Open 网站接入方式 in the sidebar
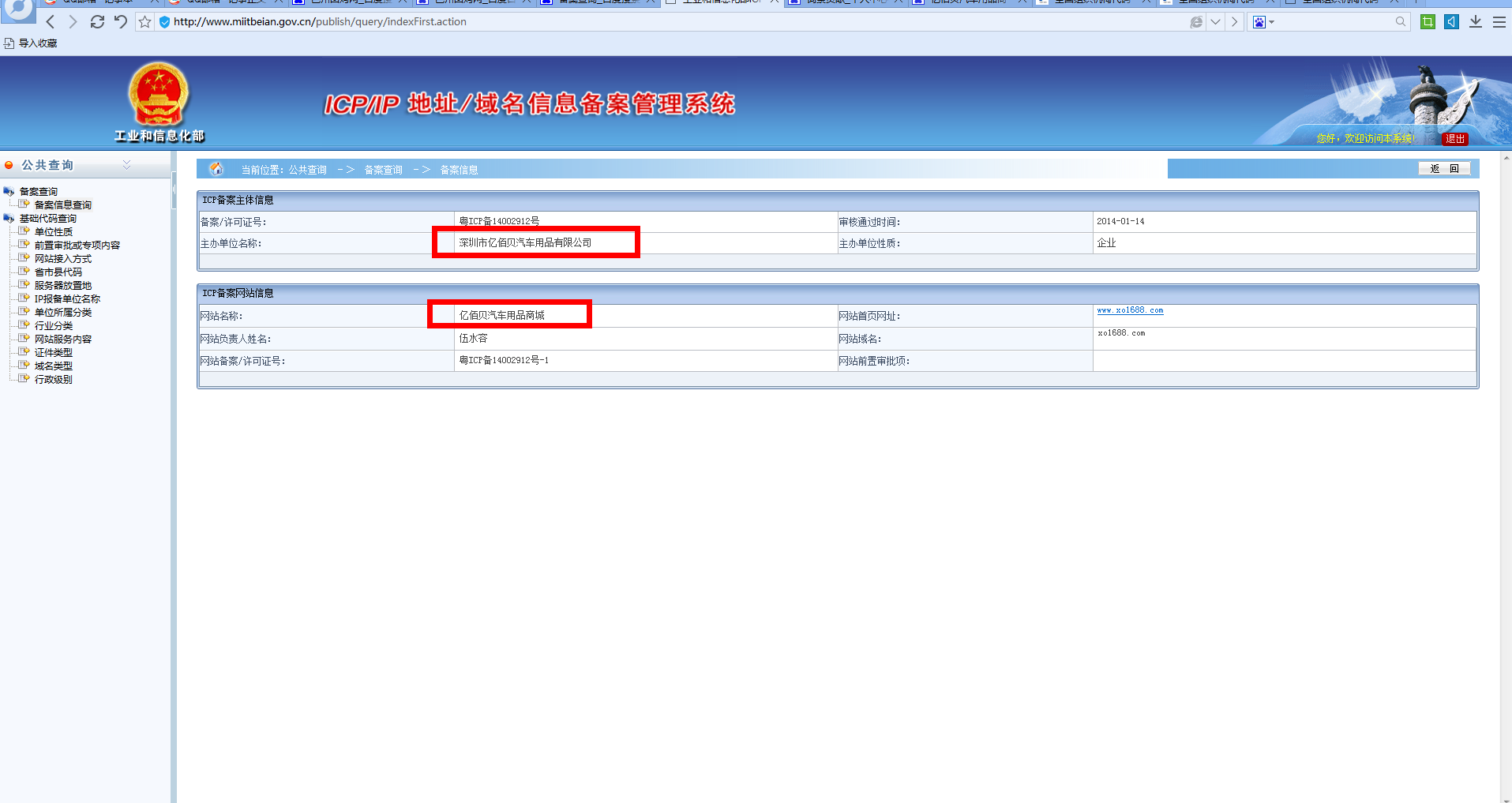This screenshot has width=1512, height=803. pos(62,259)
